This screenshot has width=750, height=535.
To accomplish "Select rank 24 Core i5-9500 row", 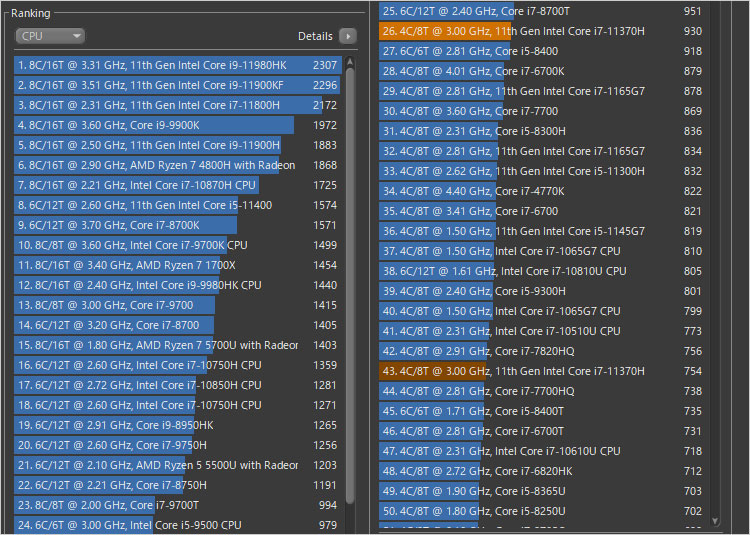I will click(178, 525).
